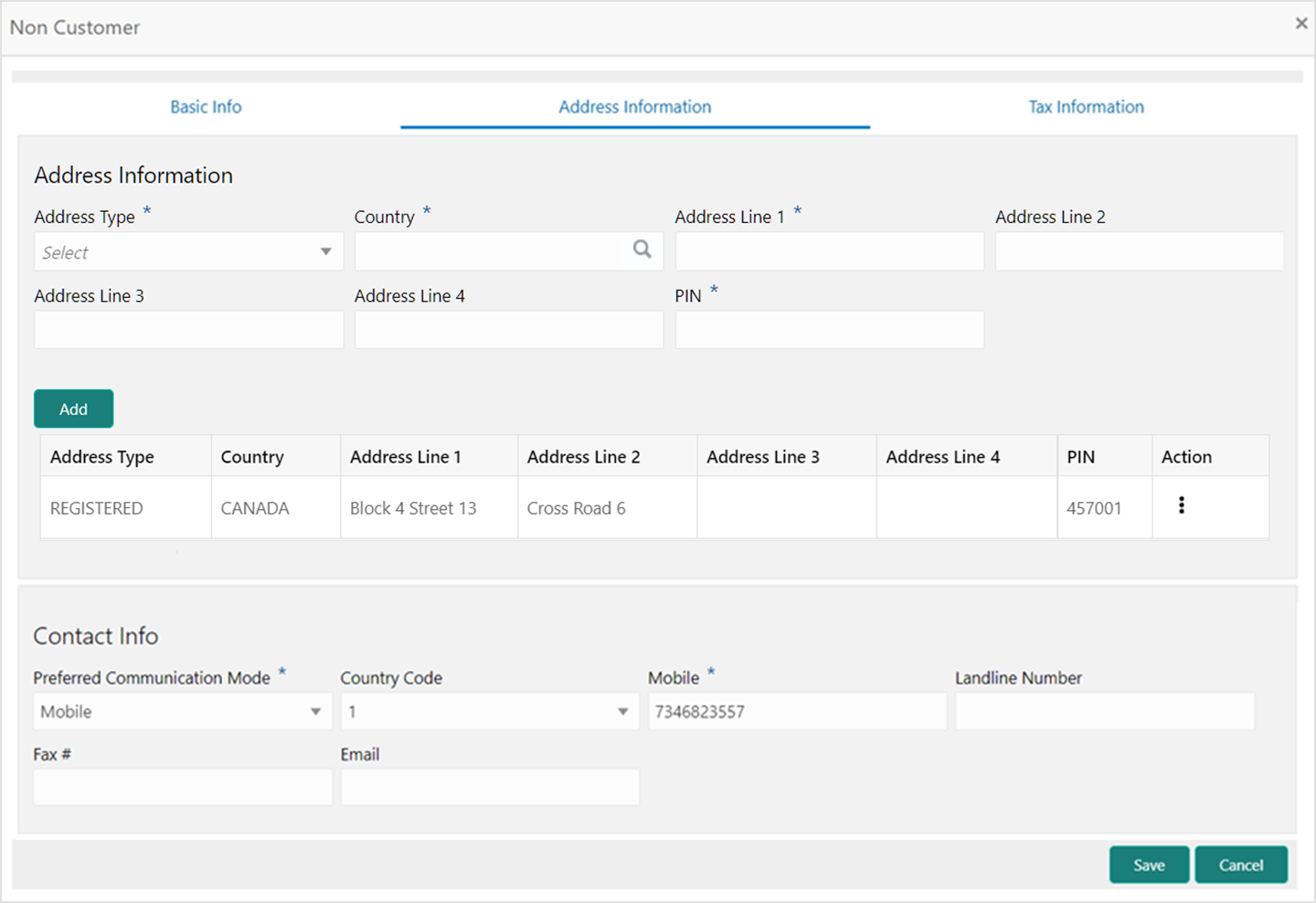Click into the Address Line 4 input
Viewport: 1316px width, 903px height.
pos(509,330)
